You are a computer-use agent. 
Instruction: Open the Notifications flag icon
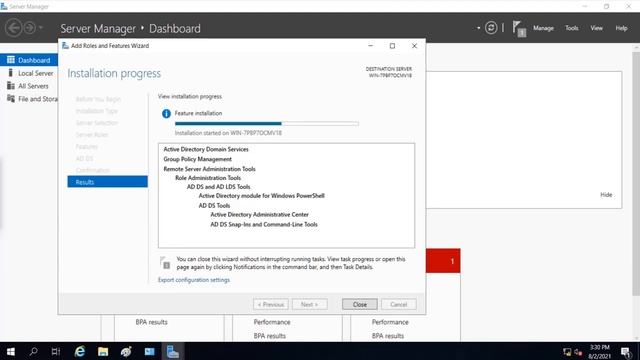click(519, 29)
